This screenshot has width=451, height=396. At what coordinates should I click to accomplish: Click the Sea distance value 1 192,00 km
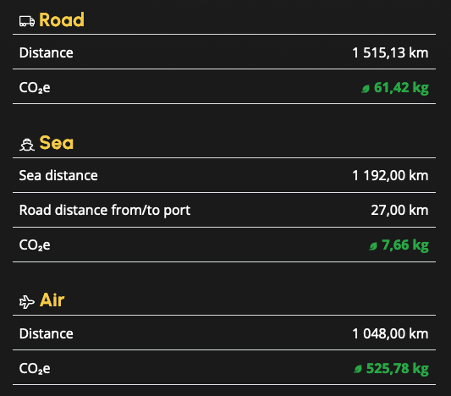click(390, 176)
